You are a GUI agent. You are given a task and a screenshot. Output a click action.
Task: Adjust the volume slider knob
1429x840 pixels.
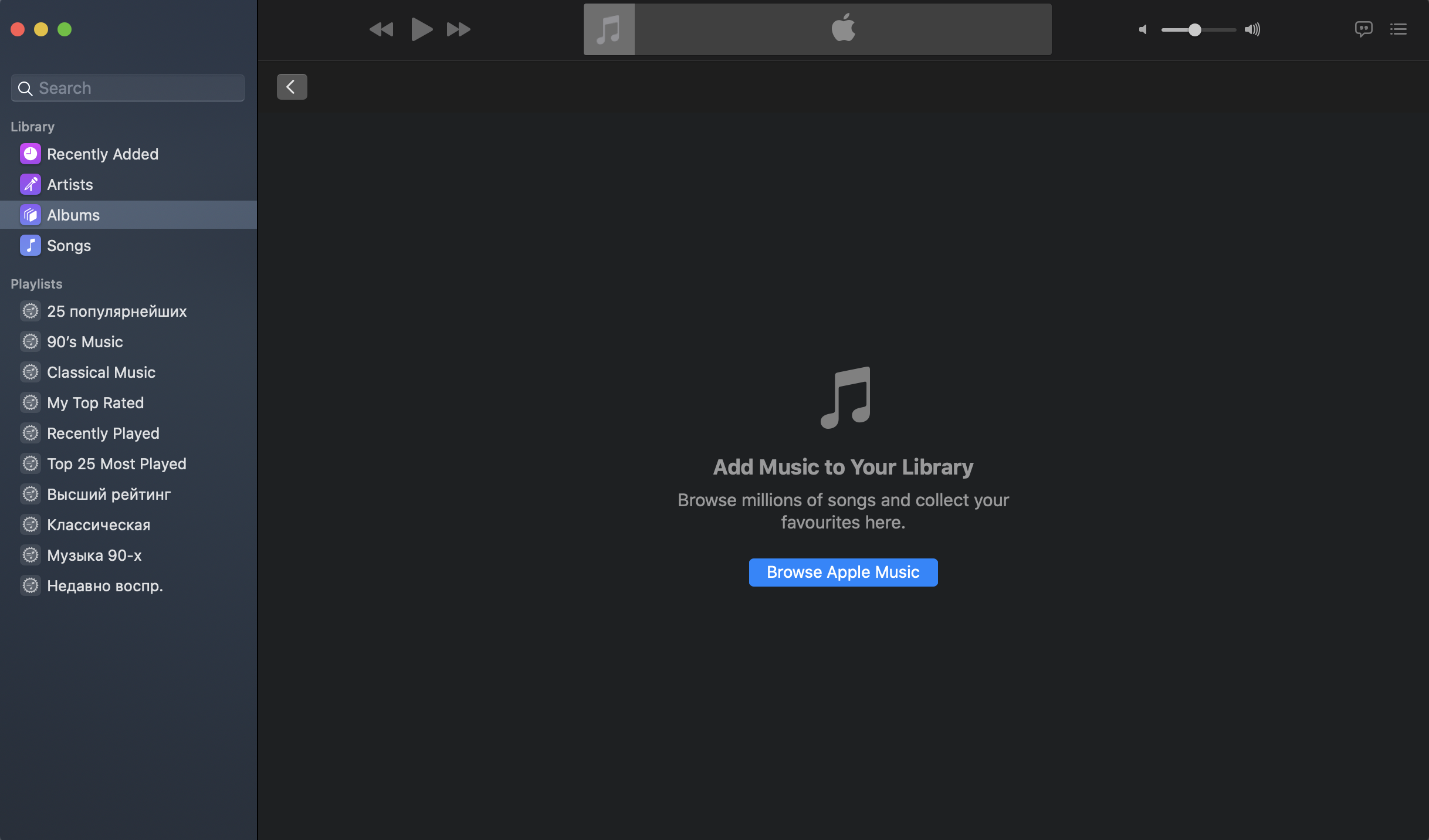click(1194, 30)
